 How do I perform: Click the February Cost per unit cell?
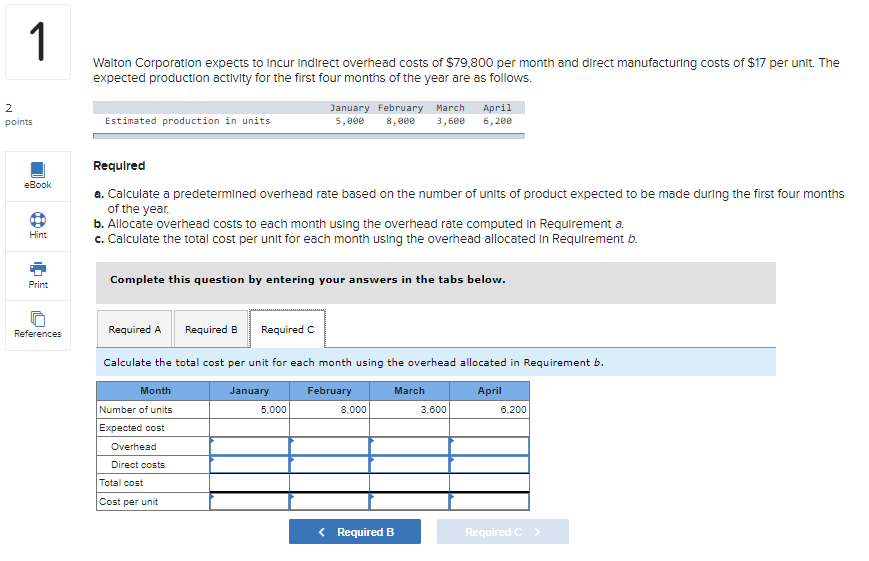[329, 502]
